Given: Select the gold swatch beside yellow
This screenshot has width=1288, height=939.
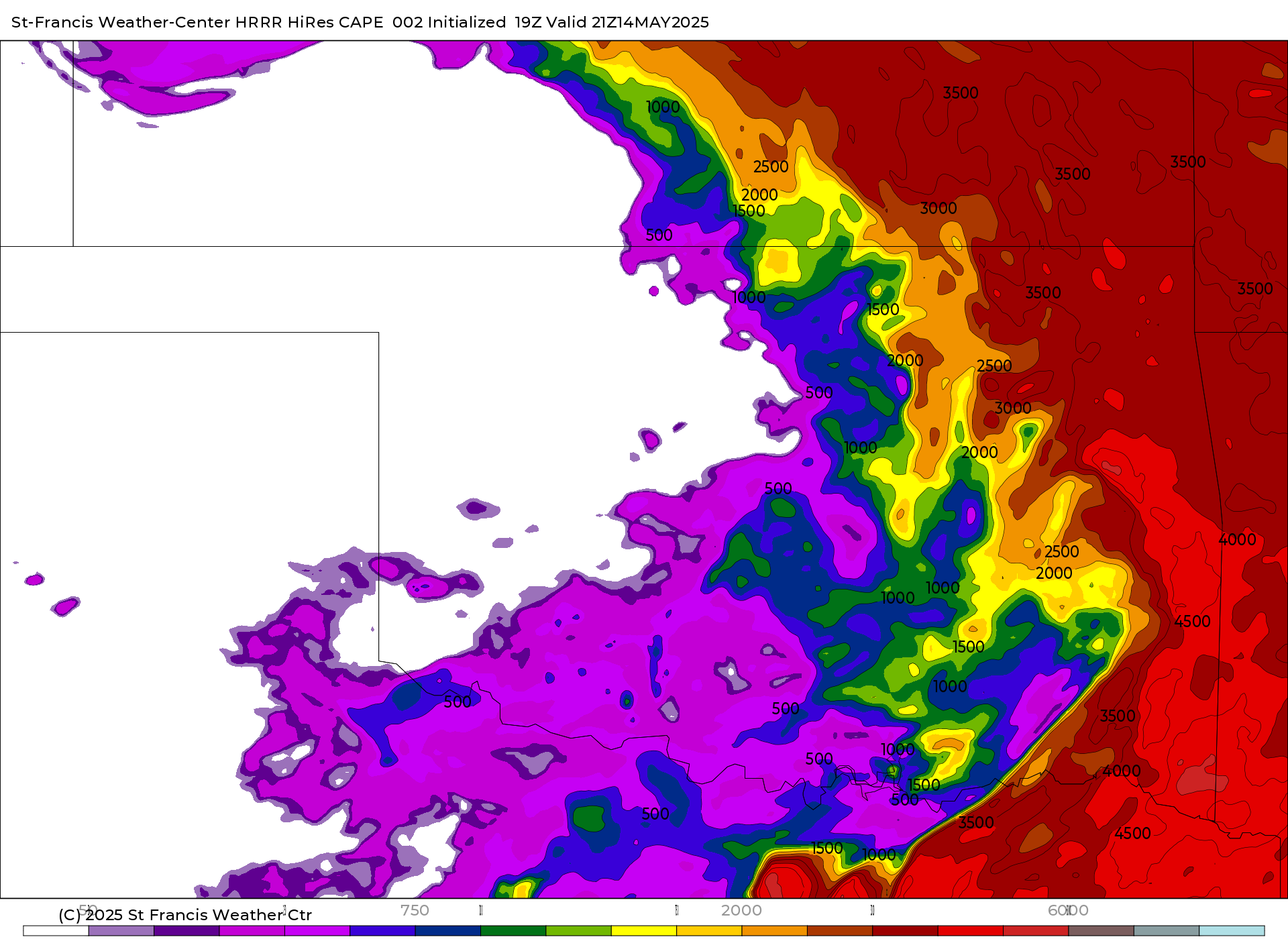Looking at the screenshot, I should pos(709,931).
